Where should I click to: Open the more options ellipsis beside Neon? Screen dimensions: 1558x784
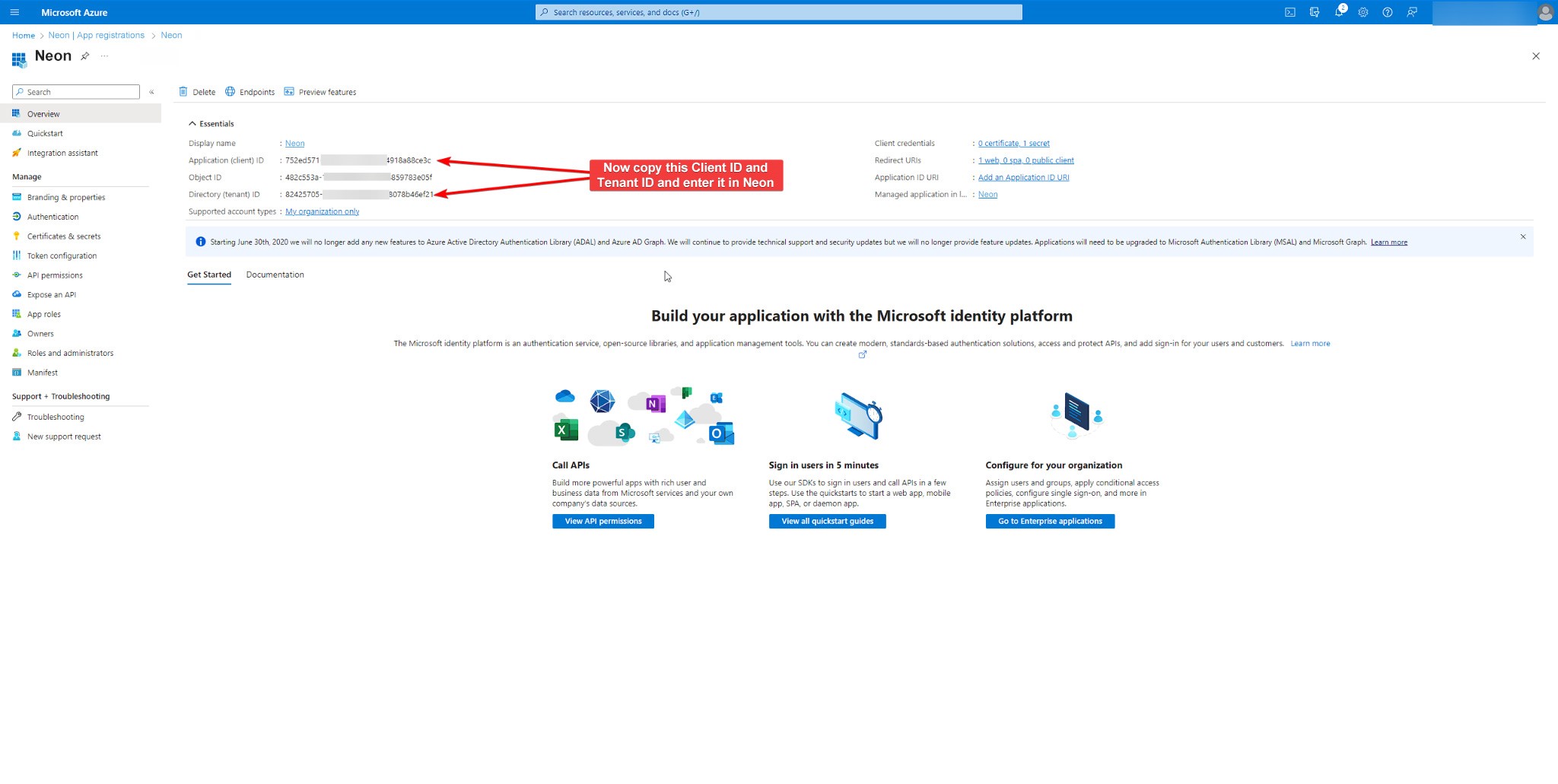pos(104,56)
